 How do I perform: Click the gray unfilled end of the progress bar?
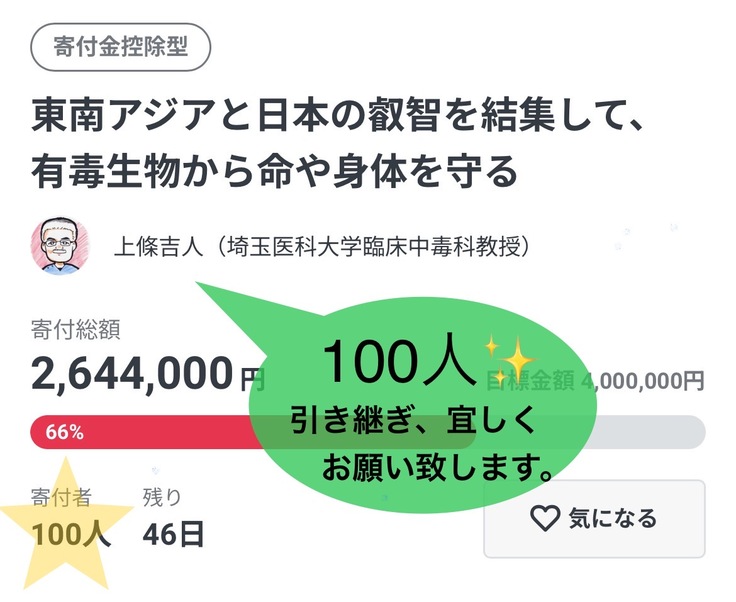coord(660,432)
